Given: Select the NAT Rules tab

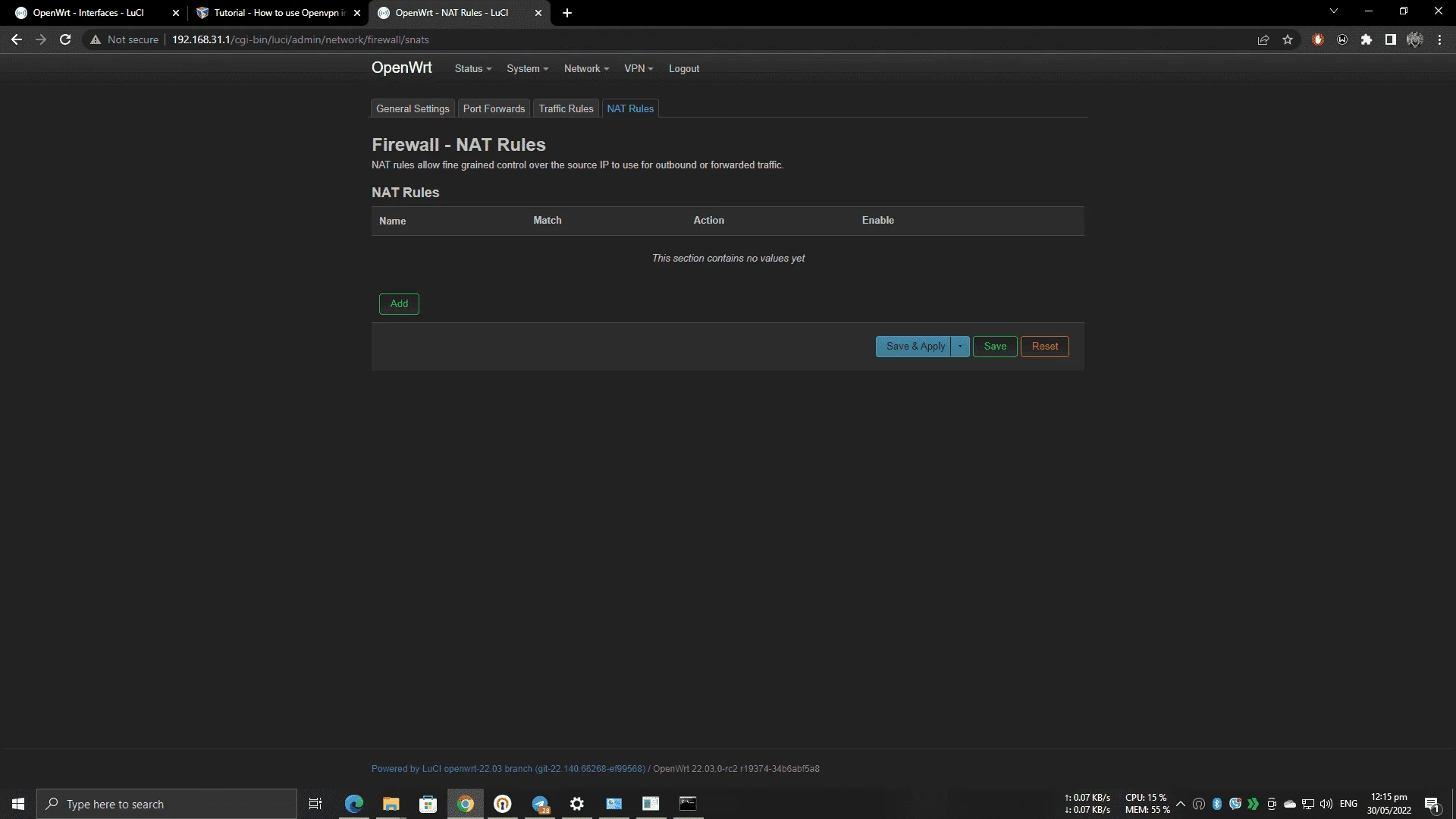Looking at the screenshot, I should point(630,108).
